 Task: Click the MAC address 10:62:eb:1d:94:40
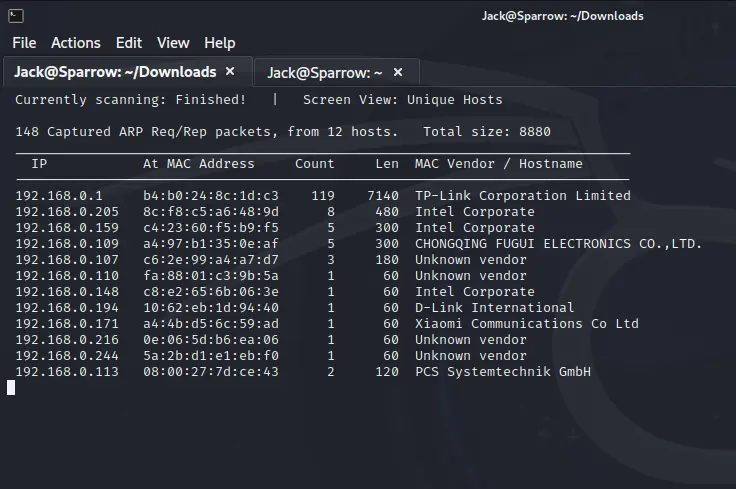[211, 307]
